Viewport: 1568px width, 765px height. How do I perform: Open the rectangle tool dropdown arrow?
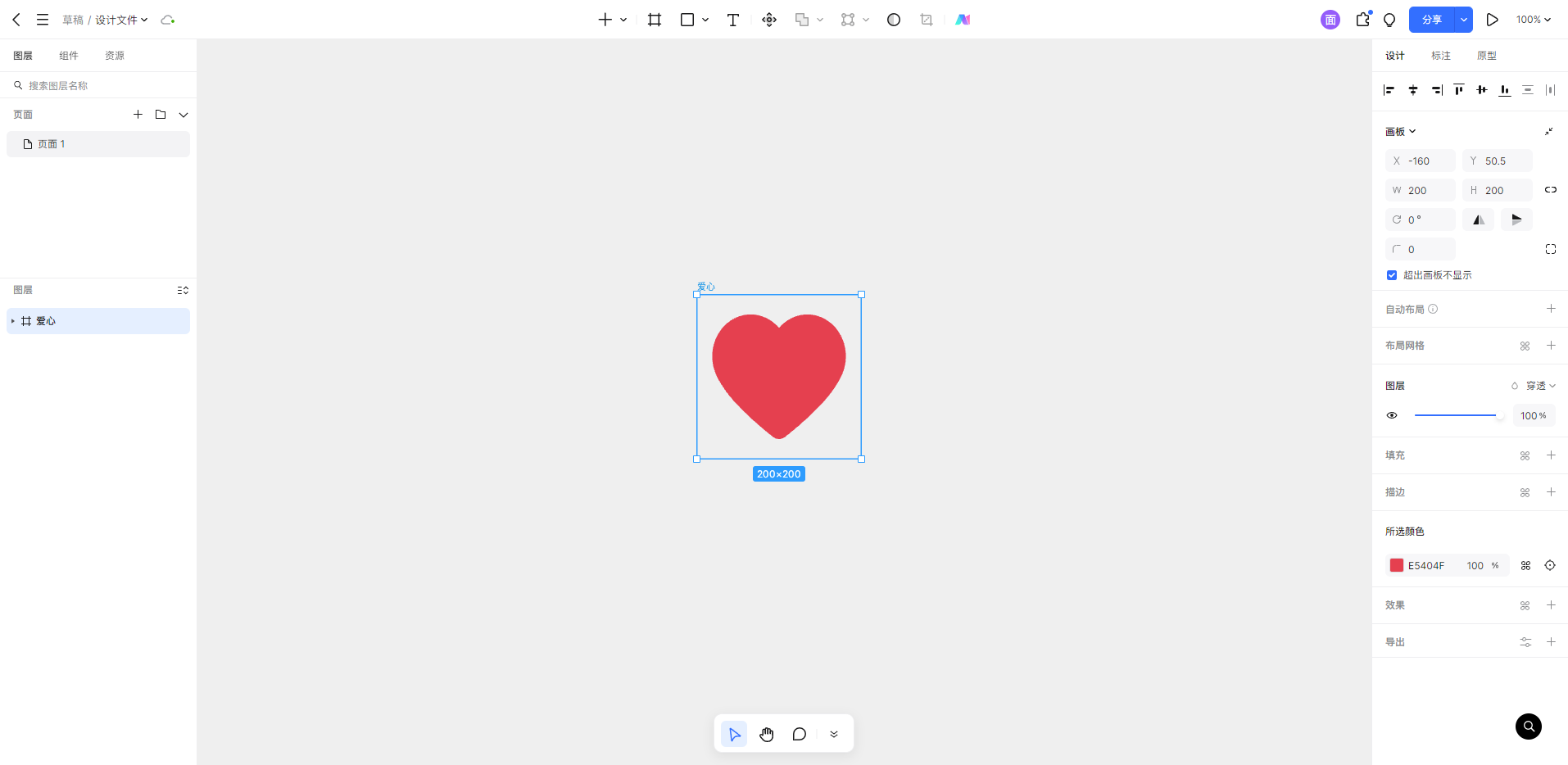705,20
